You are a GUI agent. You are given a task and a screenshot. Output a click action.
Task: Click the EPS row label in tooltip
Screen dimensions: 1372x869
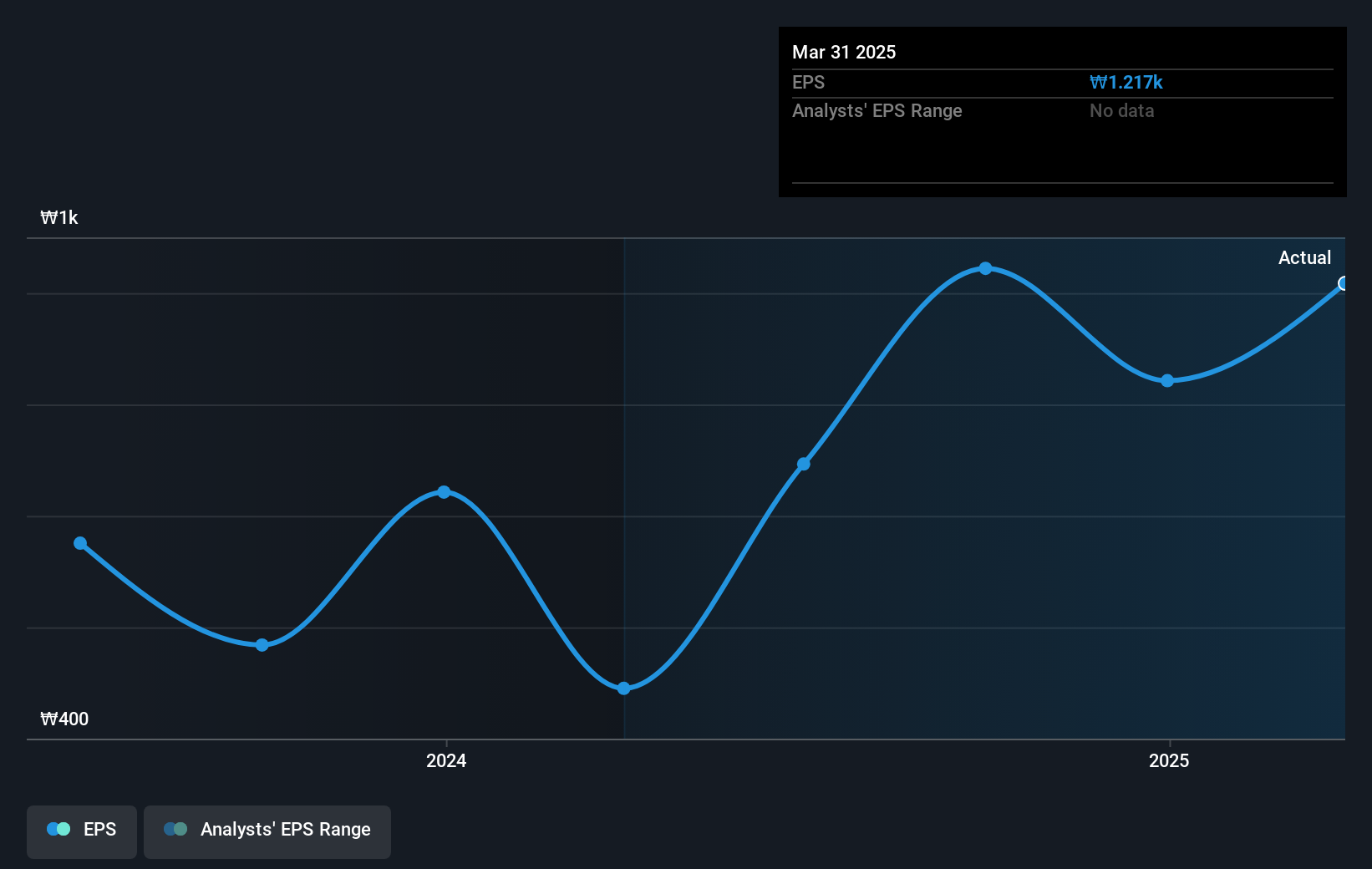808,83
